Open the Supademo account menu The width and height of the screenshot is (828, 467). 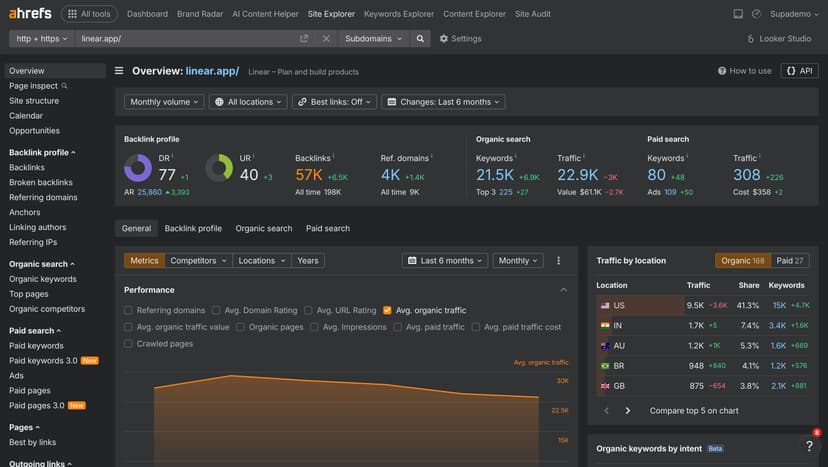[794, 14]
